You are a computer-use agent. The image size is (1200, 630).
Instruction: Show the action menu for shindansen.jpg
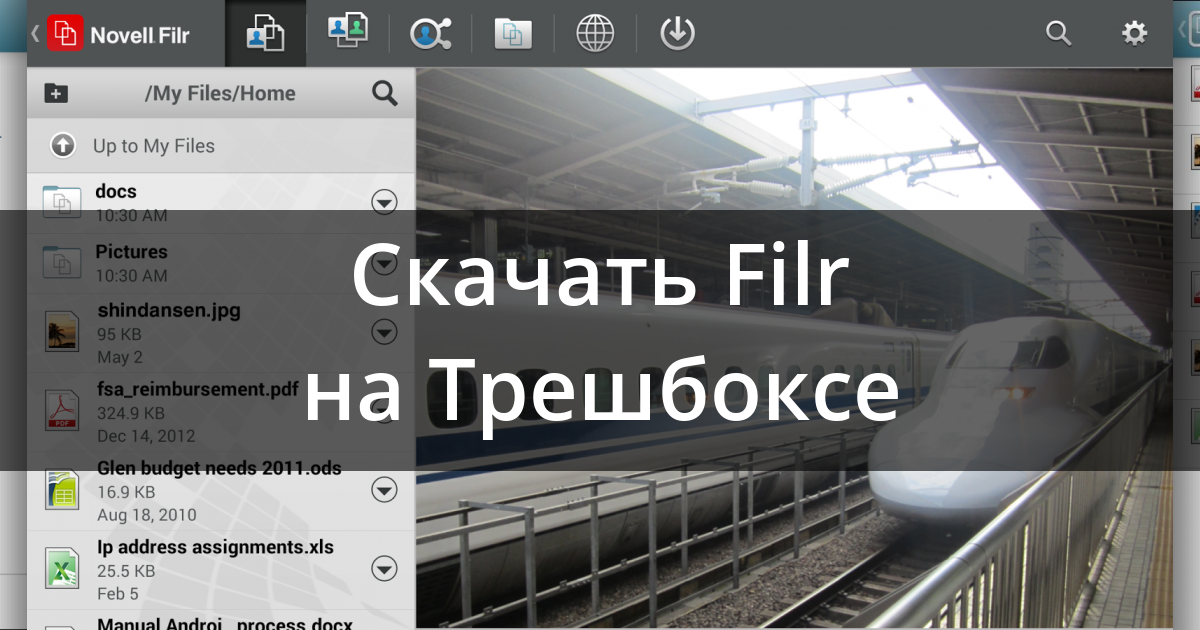tap(384, 331)
